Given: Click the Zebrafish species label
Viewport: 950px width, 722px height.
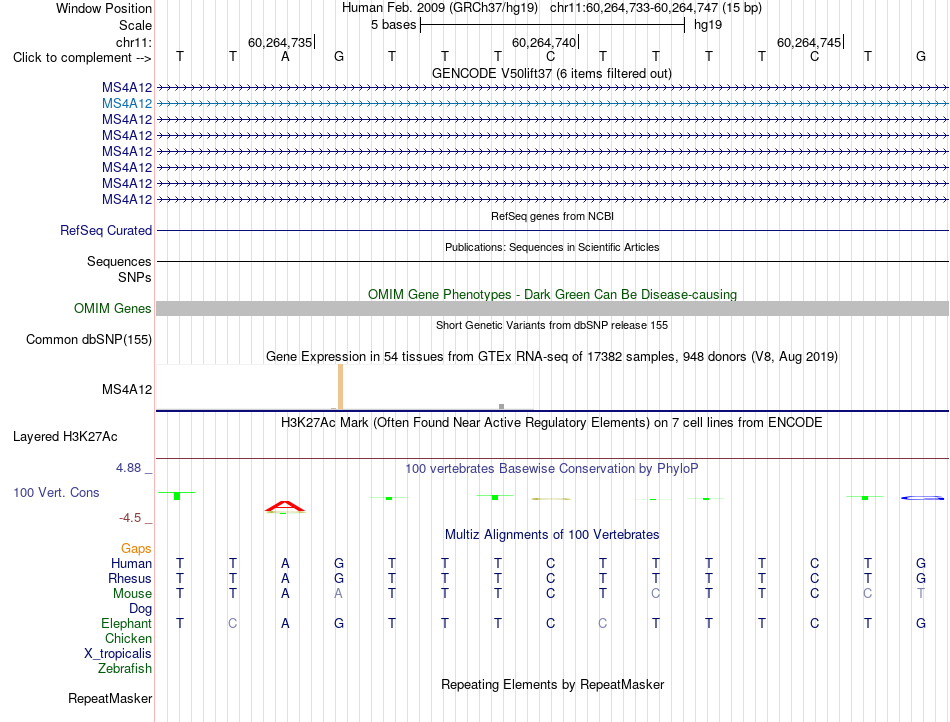Looking at the screenshot, I should click(x=125, y=669).
